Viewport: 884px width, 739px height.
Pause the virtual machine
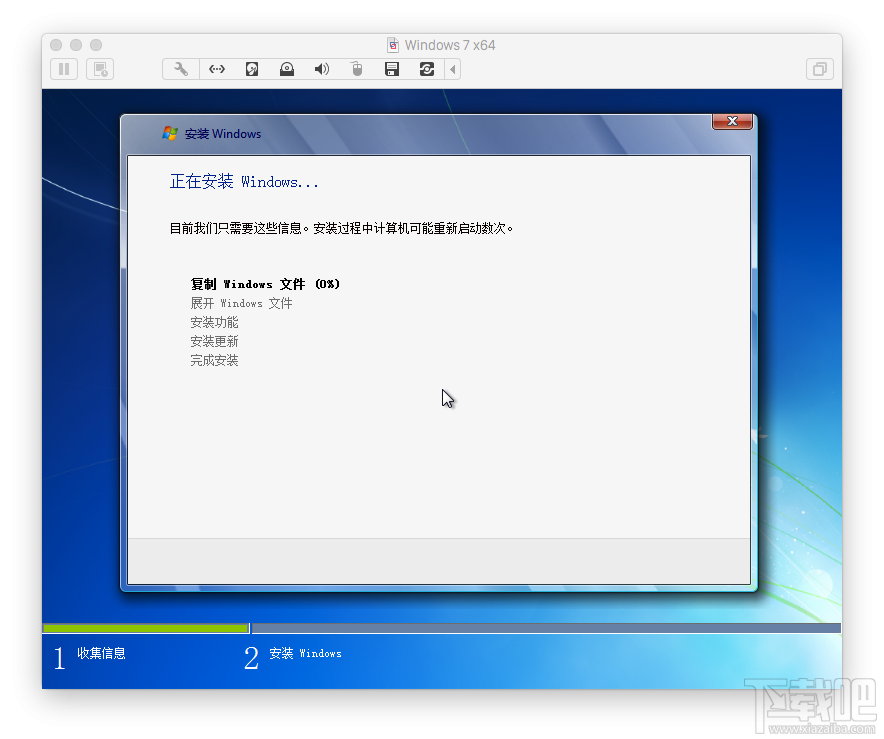63,69
